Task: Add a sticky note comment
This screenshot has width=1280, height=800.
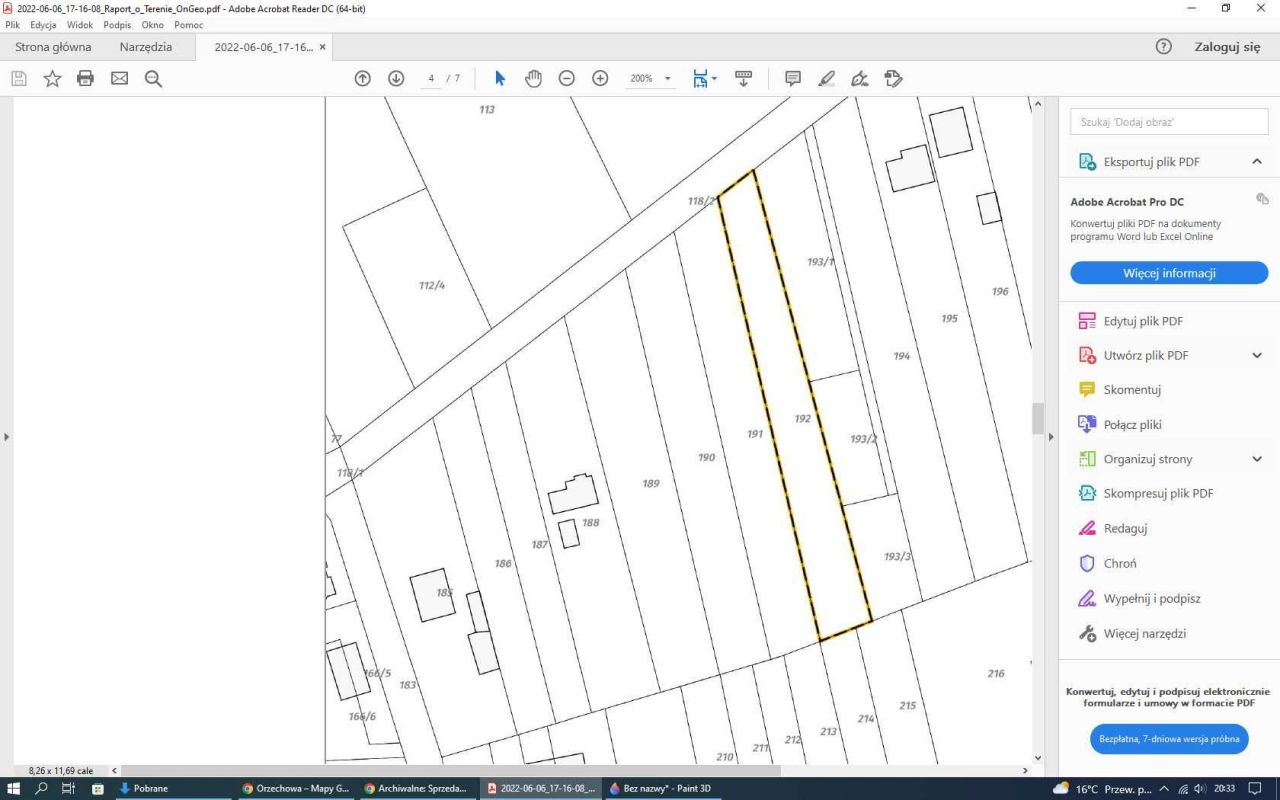Action: (793, 78)
